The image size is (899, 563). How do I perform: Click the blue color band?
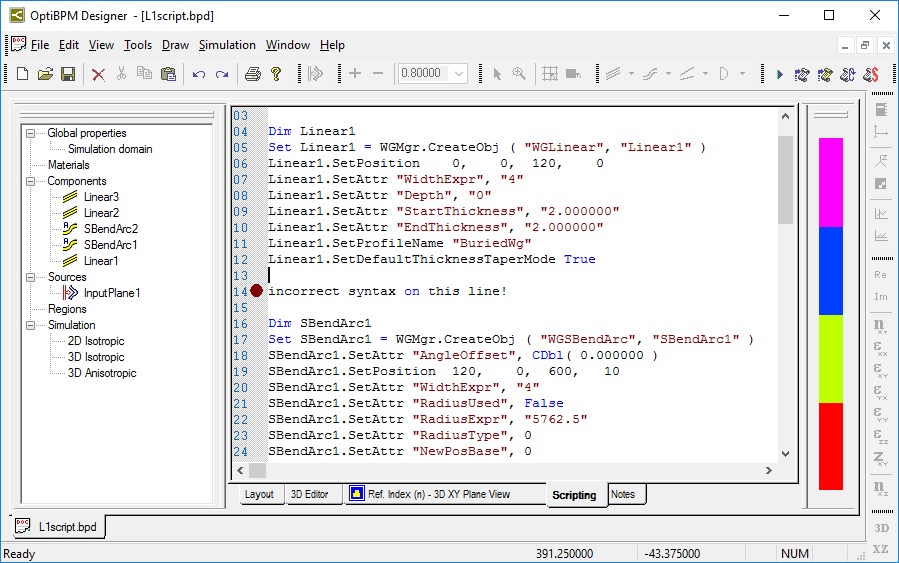pyautogui.click(x=830, y=271)
